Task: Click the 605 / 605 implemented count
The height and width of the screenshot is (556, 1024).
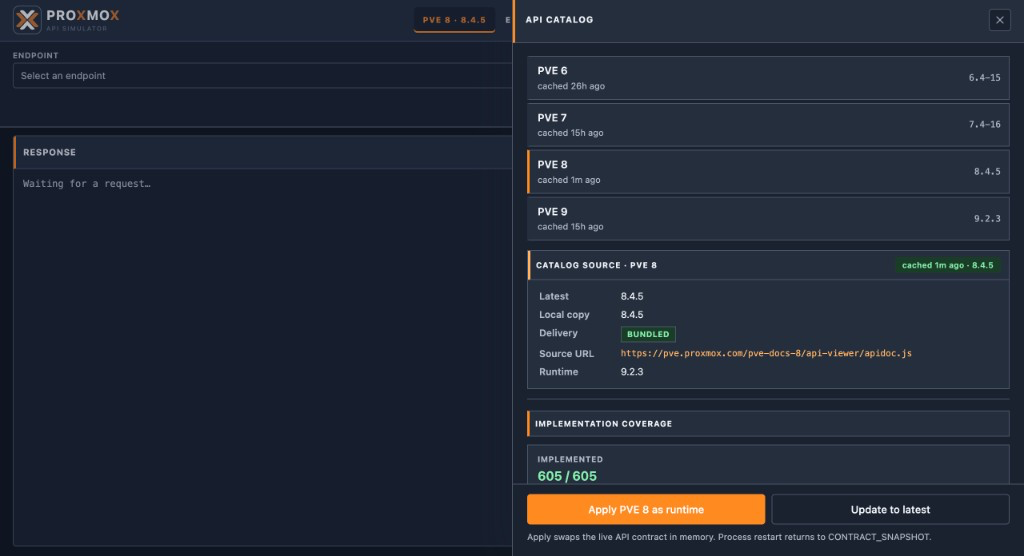Action: 567,476
